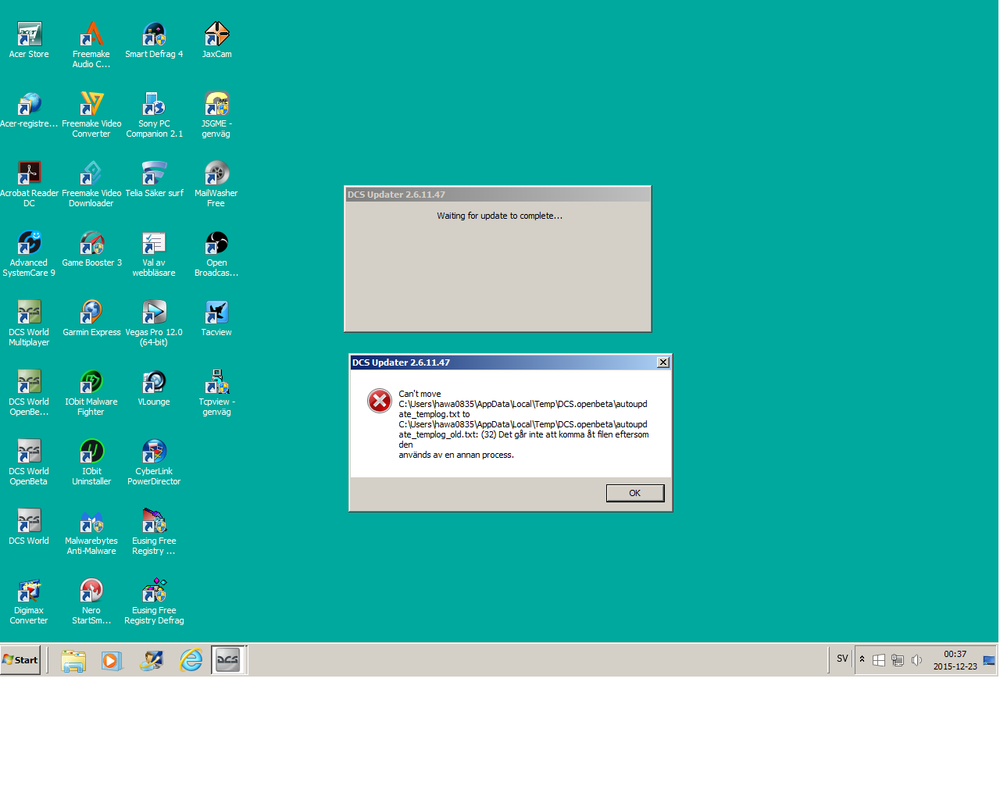Open Windows Media Player from the taskbar
Image resolution: width=1000 pixels, height=800 pixels.
(111, 660)
